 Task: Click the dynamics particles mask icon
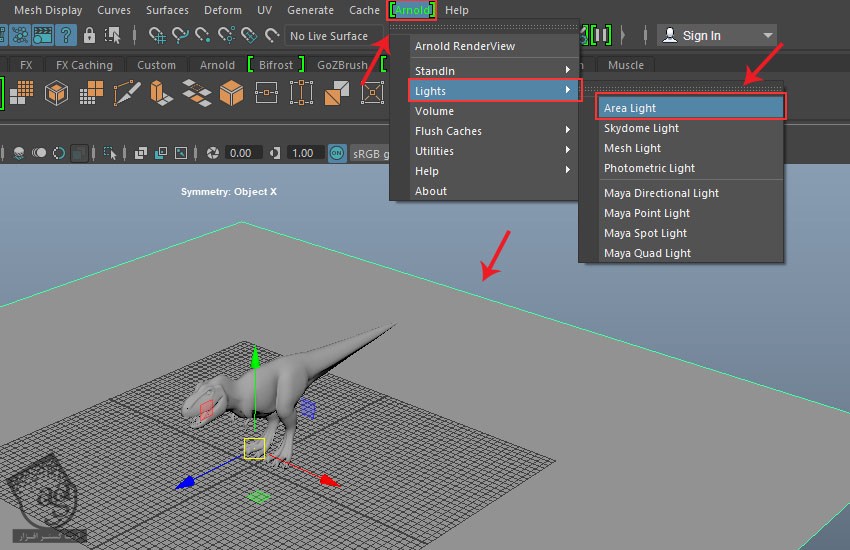20,36
